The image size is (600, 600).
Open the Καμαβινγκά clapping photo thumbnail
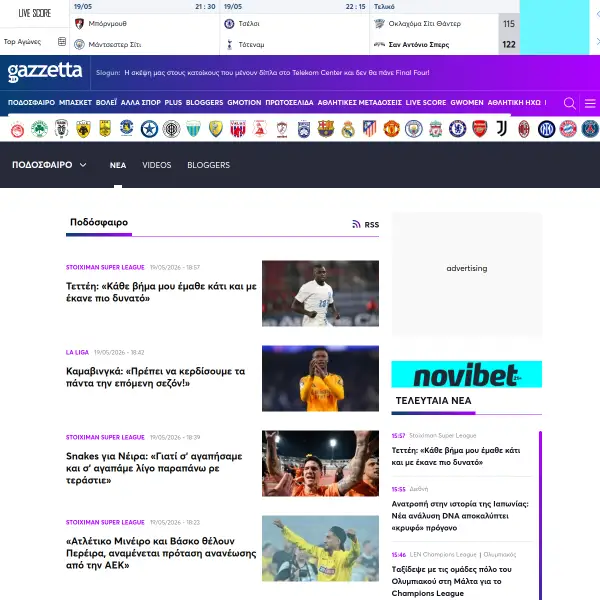click(320, 378)
